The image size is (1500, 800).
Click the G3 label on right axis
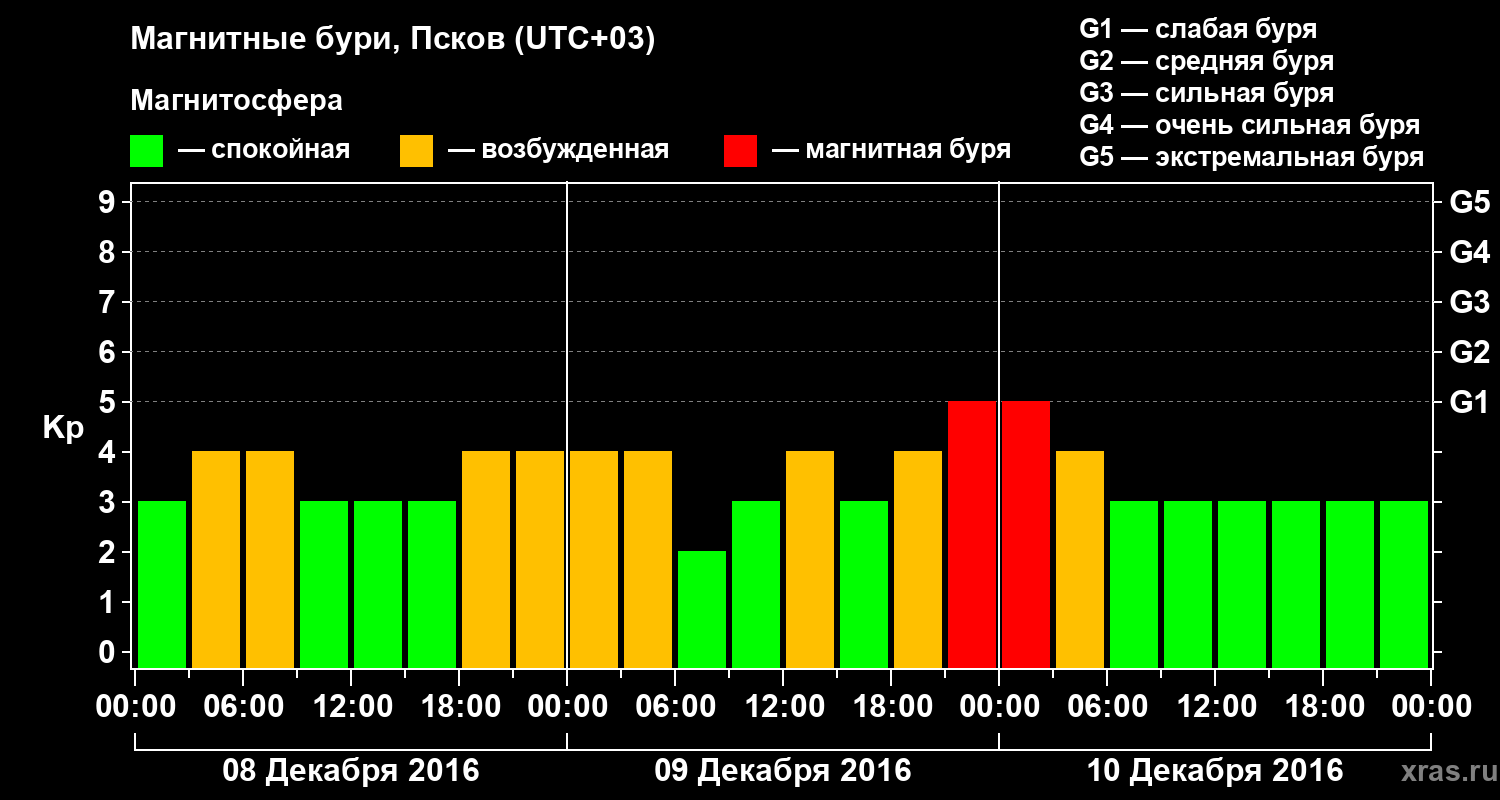(1469, 302)
